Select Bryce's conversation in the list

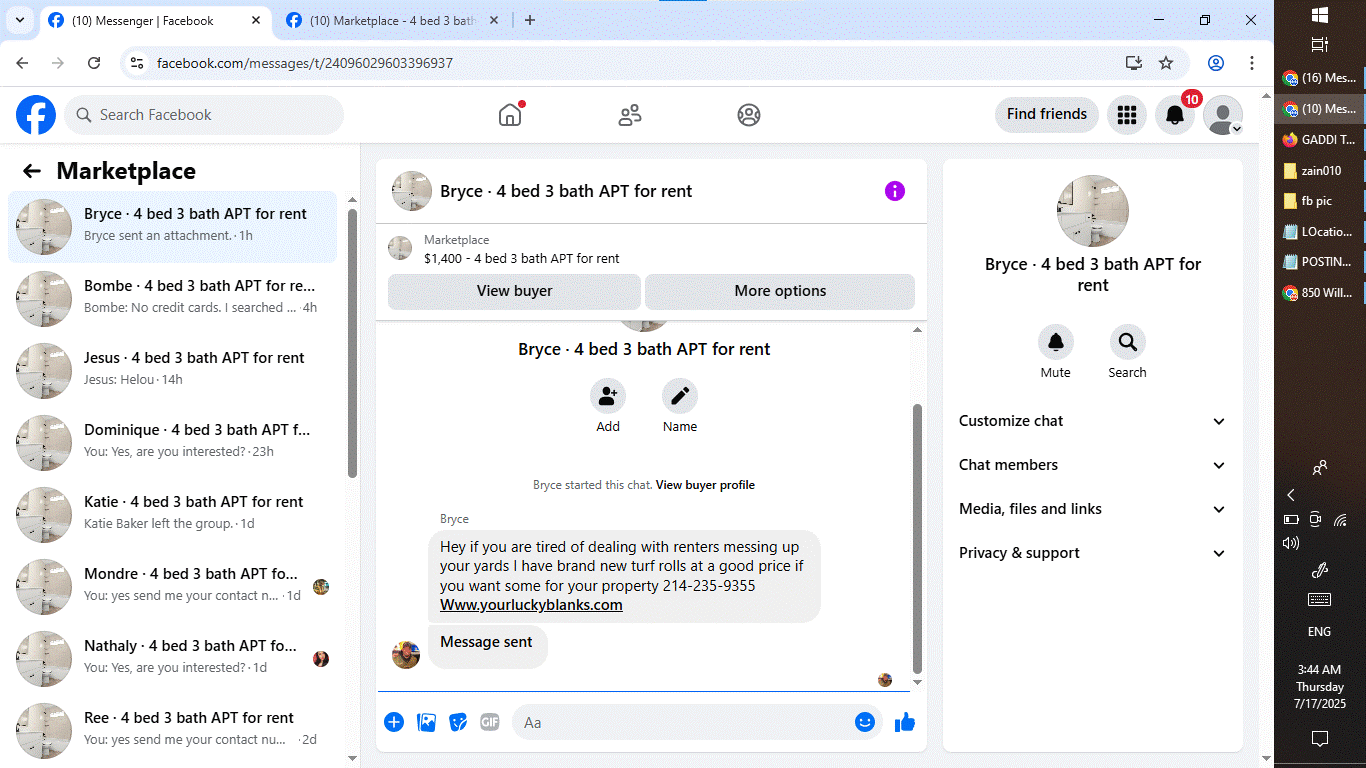[173, 227]
